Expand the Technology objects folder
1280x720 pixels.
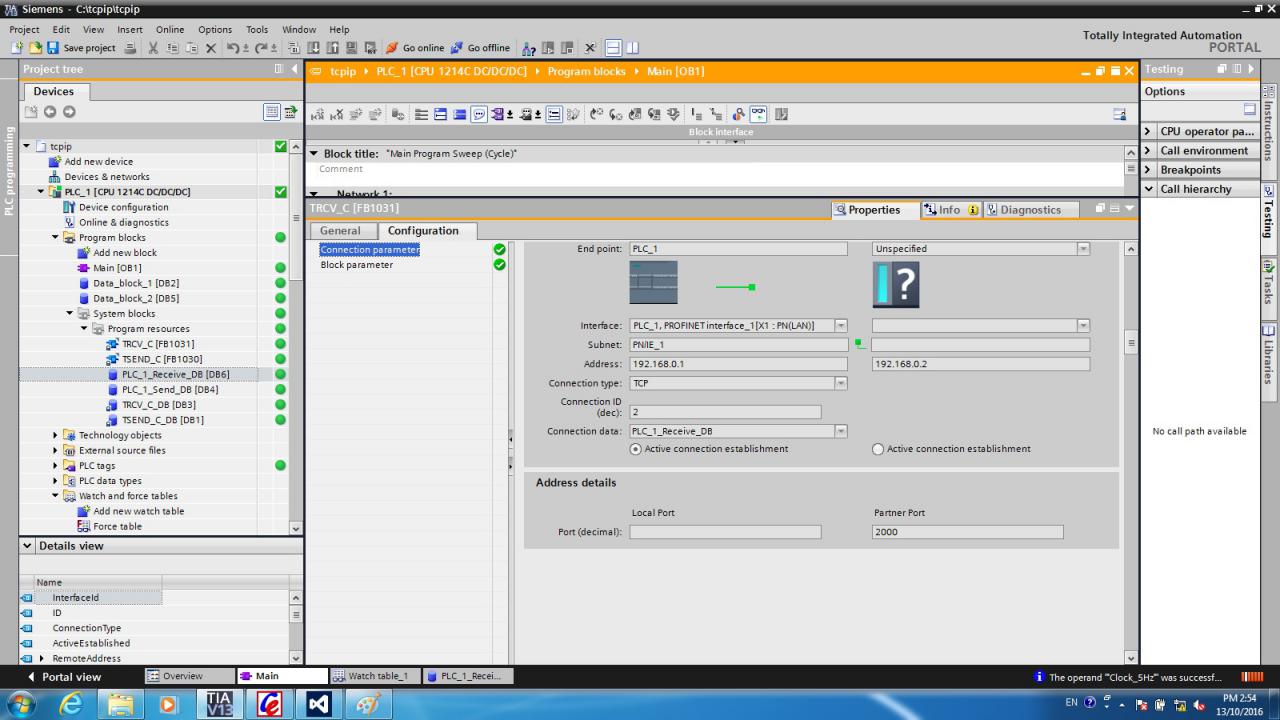[56, 435]
